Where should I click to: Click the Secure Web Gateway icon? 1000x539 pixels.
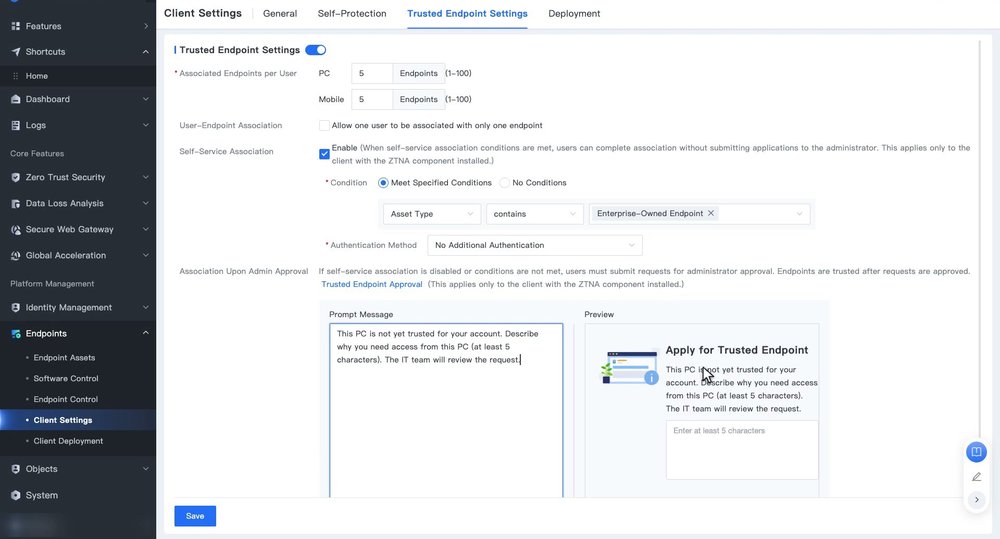tap(15, 230)
